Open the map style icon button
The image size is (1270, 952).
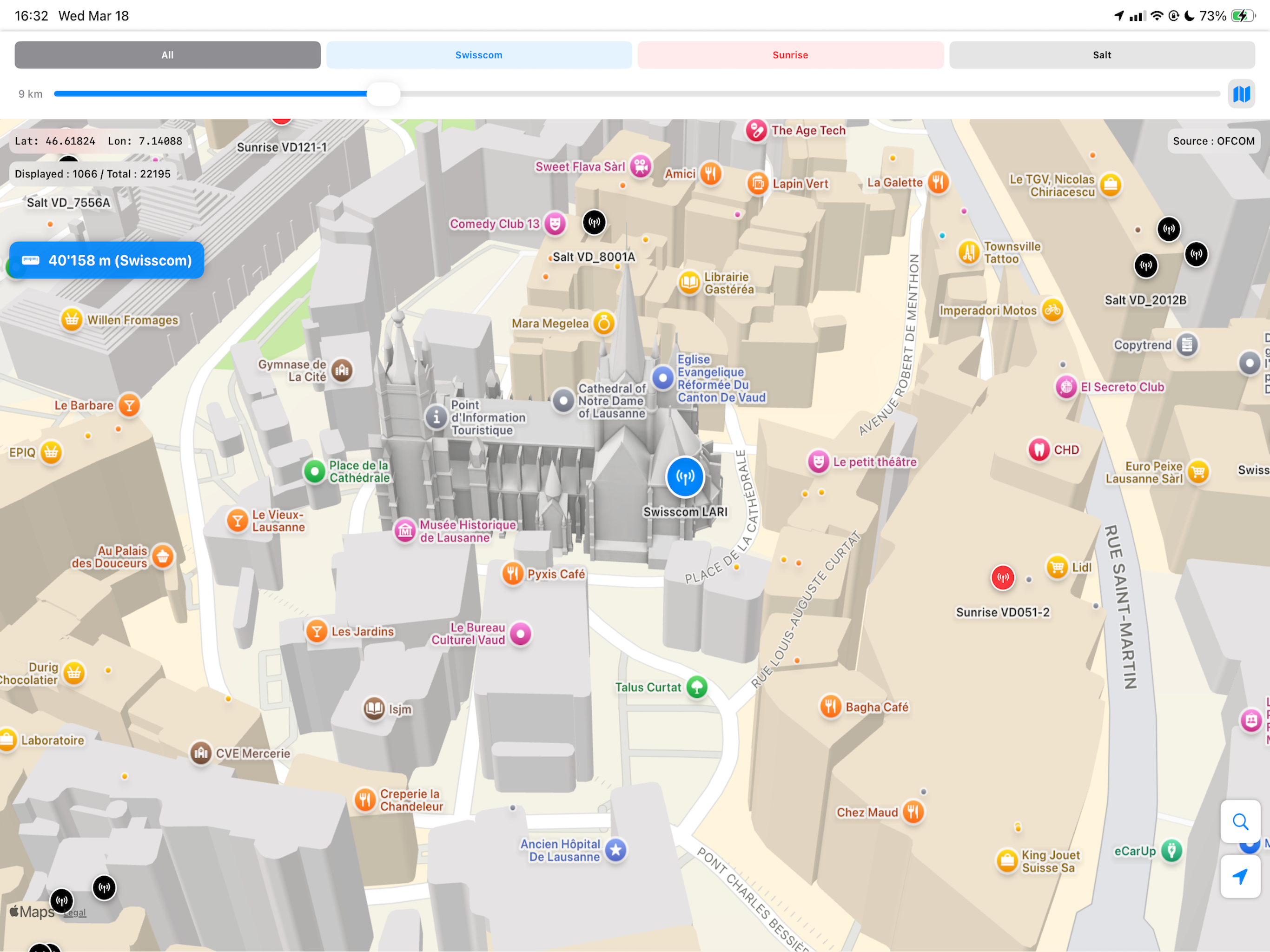(1241, 93)
